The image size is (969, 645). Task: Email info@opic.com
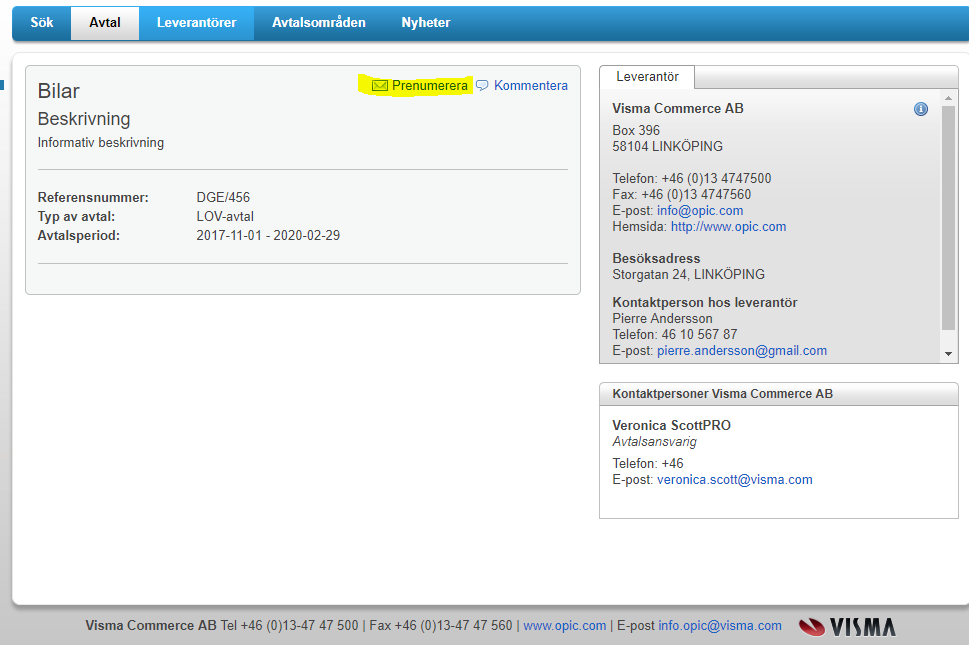click(x=700, y=211)
